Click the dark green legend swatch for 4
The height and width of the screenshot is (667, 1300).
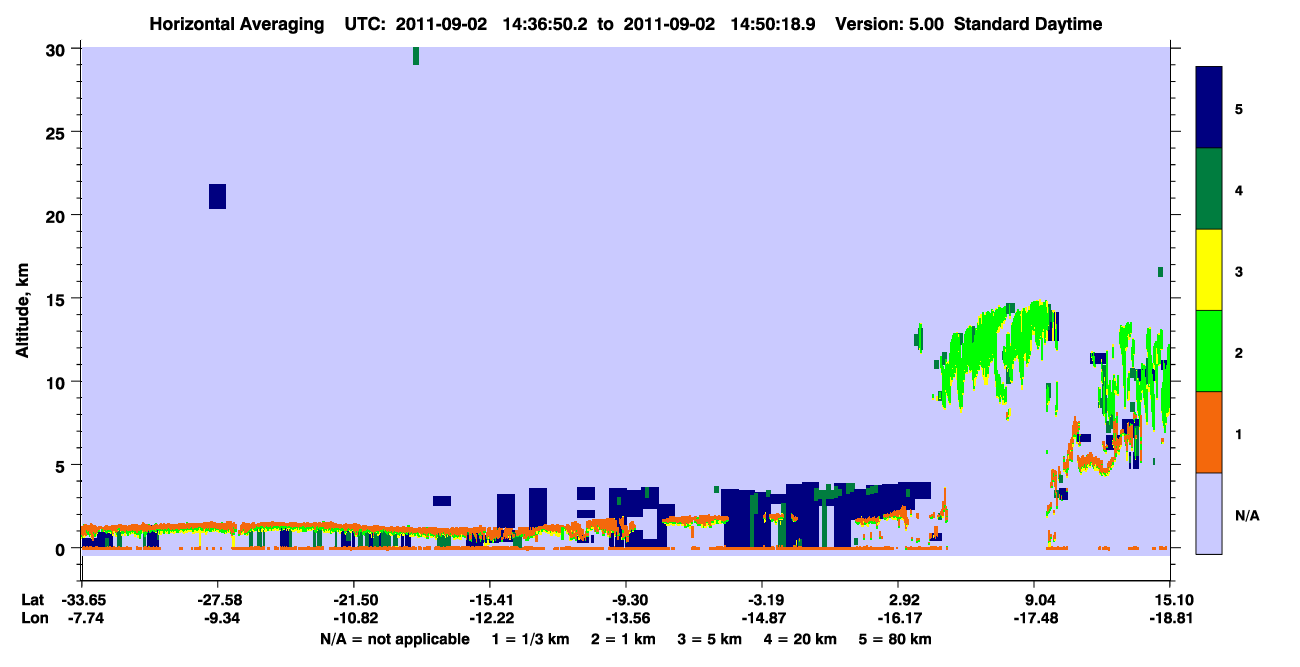(1209, 189)
